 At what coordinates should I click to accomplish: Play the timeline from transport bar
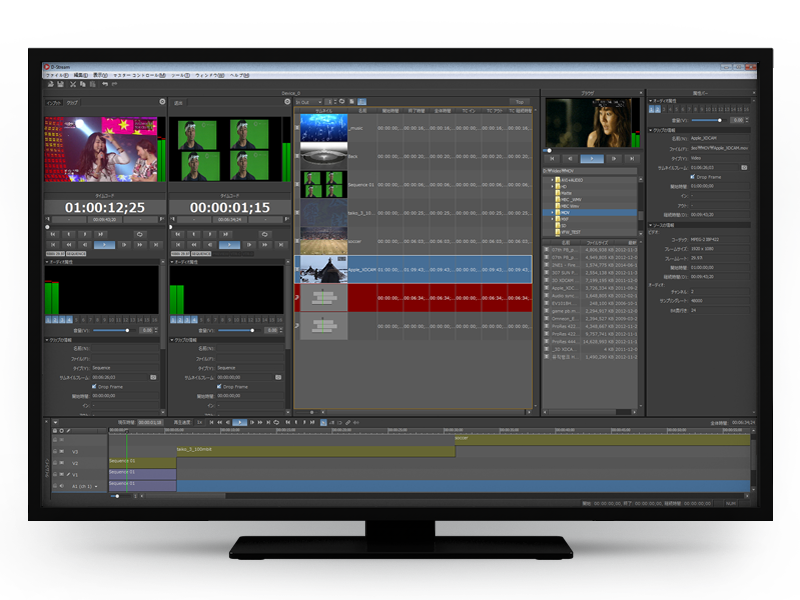point(239,422)
